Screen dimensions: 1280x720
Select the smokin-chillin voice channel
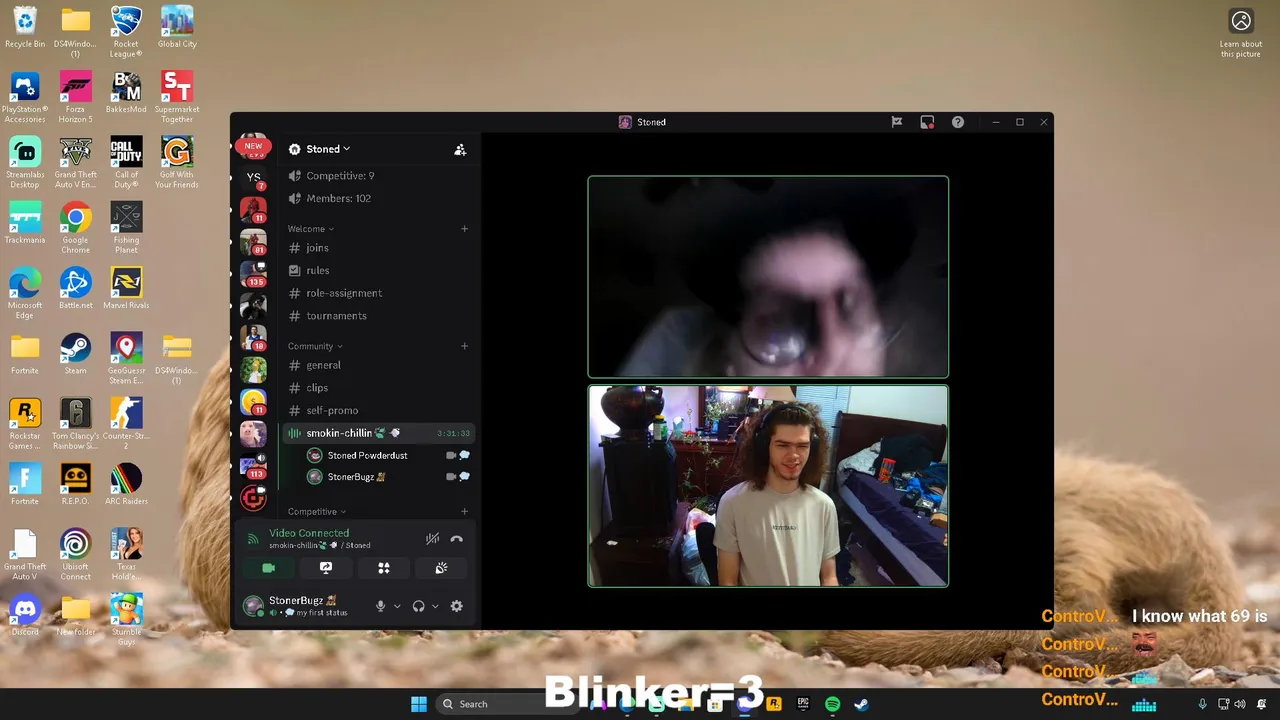click(x=379, y=433)
